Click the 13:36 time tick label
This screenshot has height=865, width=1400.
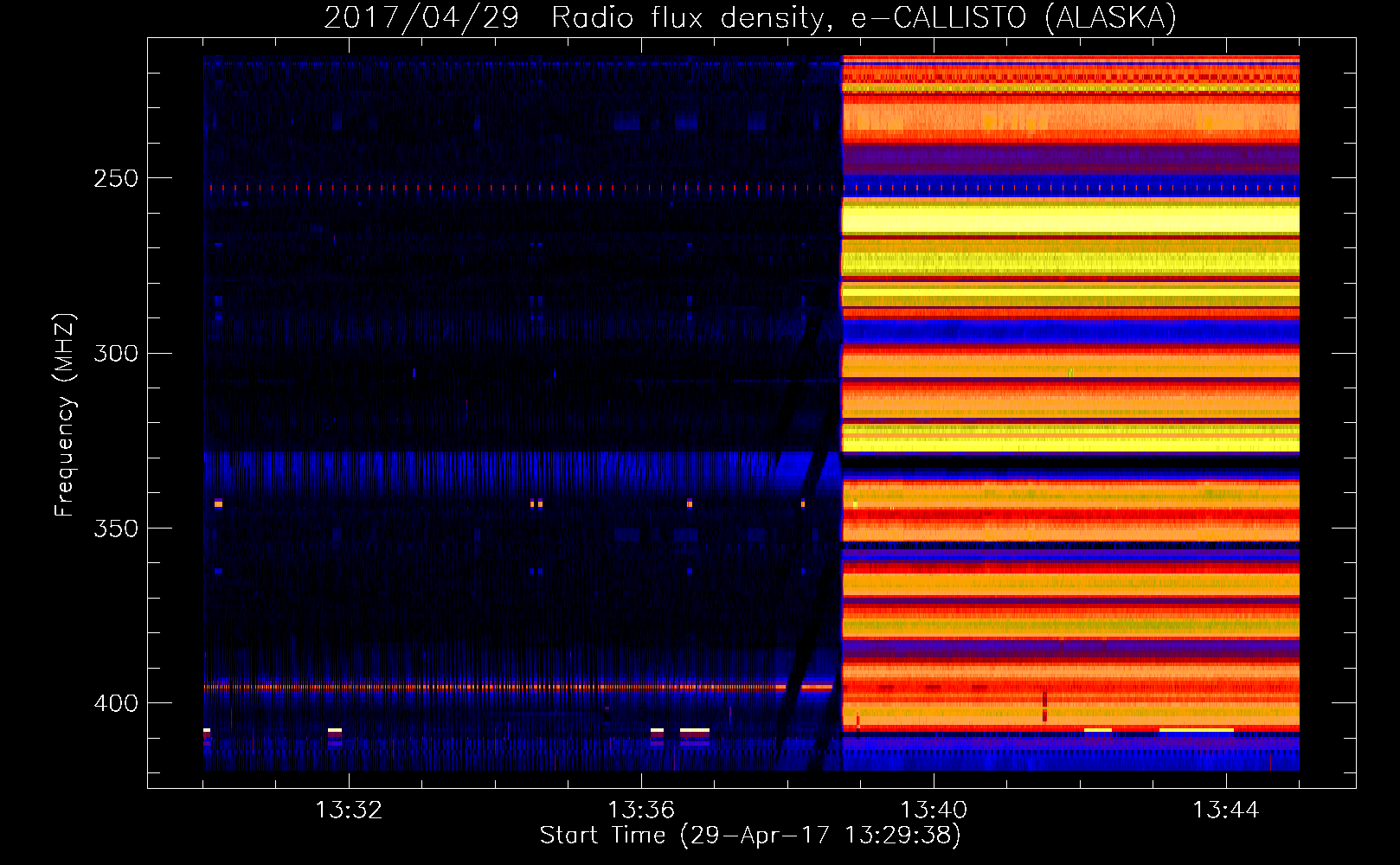point(641,811)
